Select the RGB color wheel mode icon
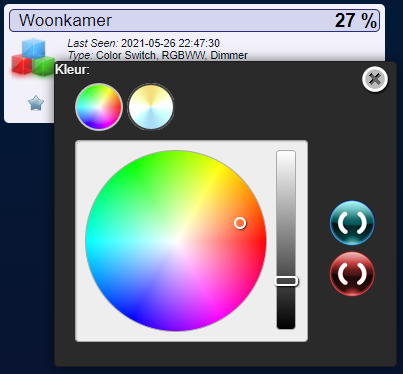The height and width of the screenshot is (374, 403). click(99, 107)
